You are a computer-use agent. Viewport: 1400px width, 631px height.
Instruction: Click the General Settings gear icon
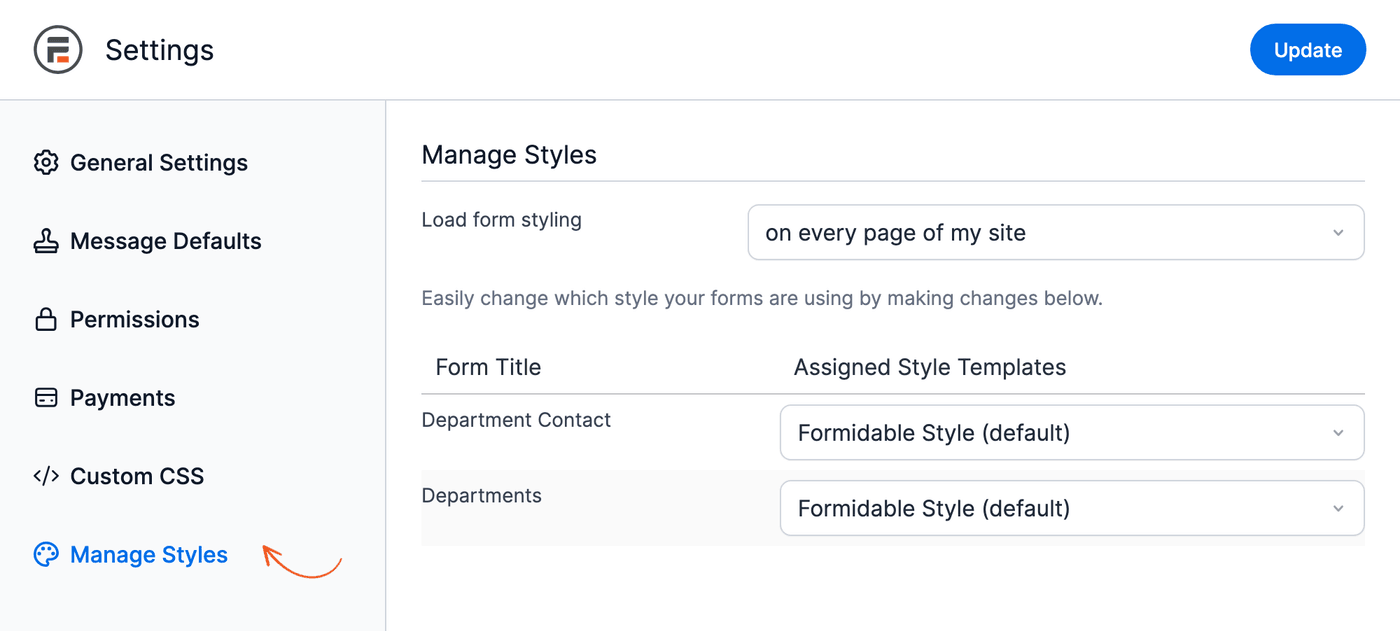[46, 162]
